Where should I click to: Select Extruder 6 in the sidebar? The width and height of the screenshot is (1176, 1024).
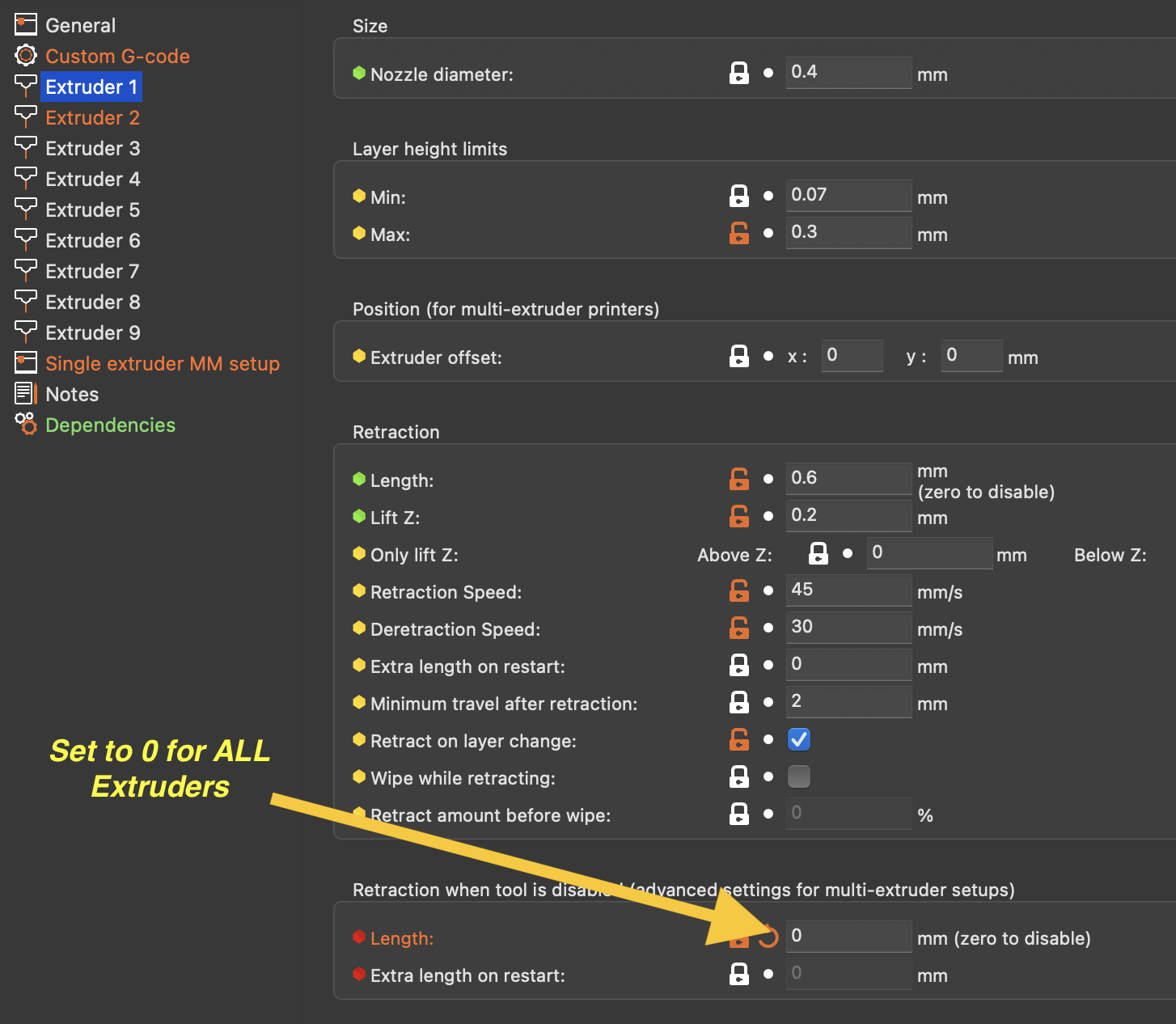click(92, 240)
